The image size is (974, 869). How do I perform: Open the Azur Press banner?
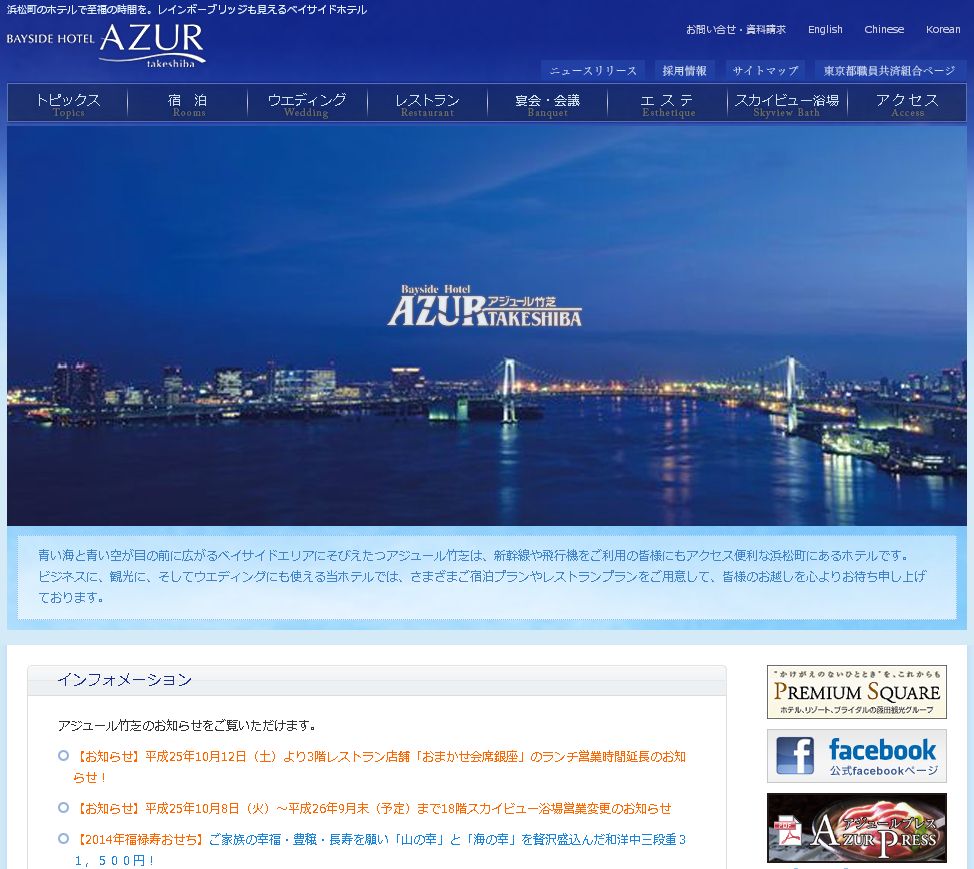pyautogui.click(x=857, y=827)
